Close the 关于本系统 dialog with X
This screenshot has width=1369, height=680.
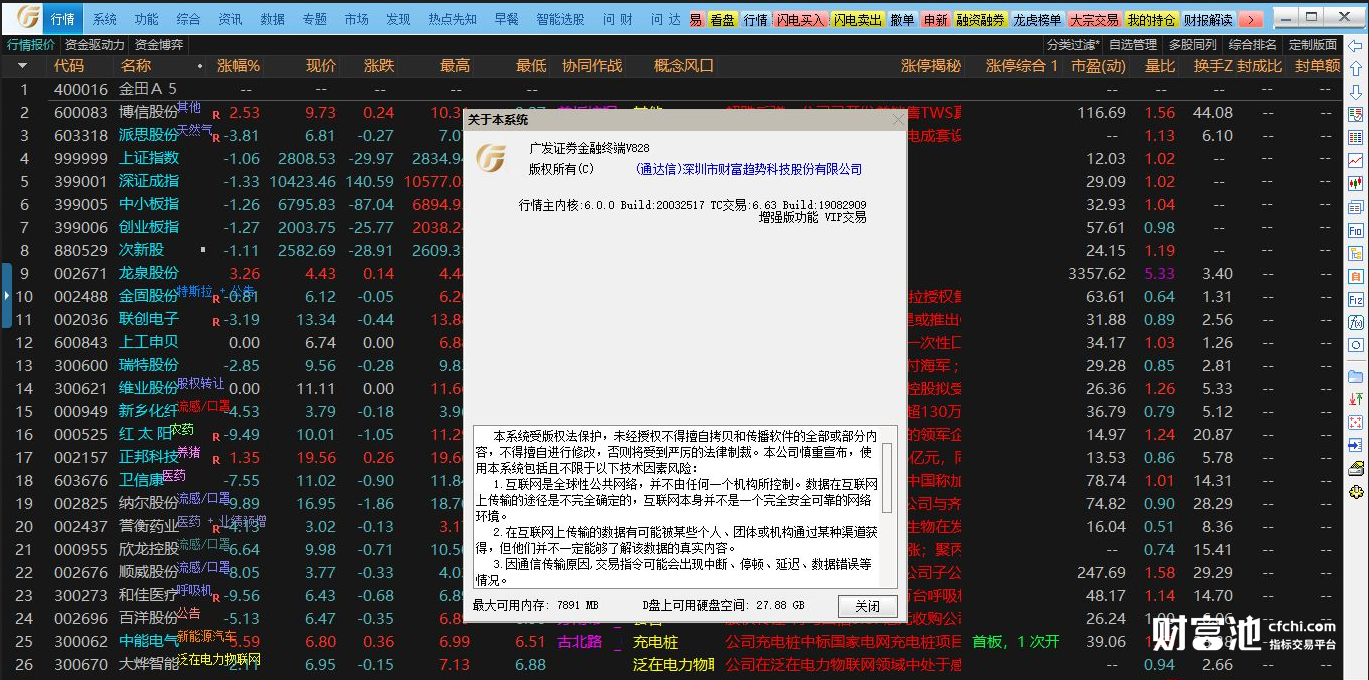[x=898, y=119]
